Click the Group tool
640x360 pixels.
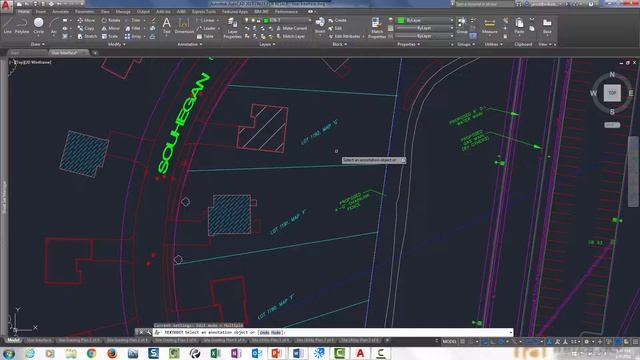(x=462, y=25)
